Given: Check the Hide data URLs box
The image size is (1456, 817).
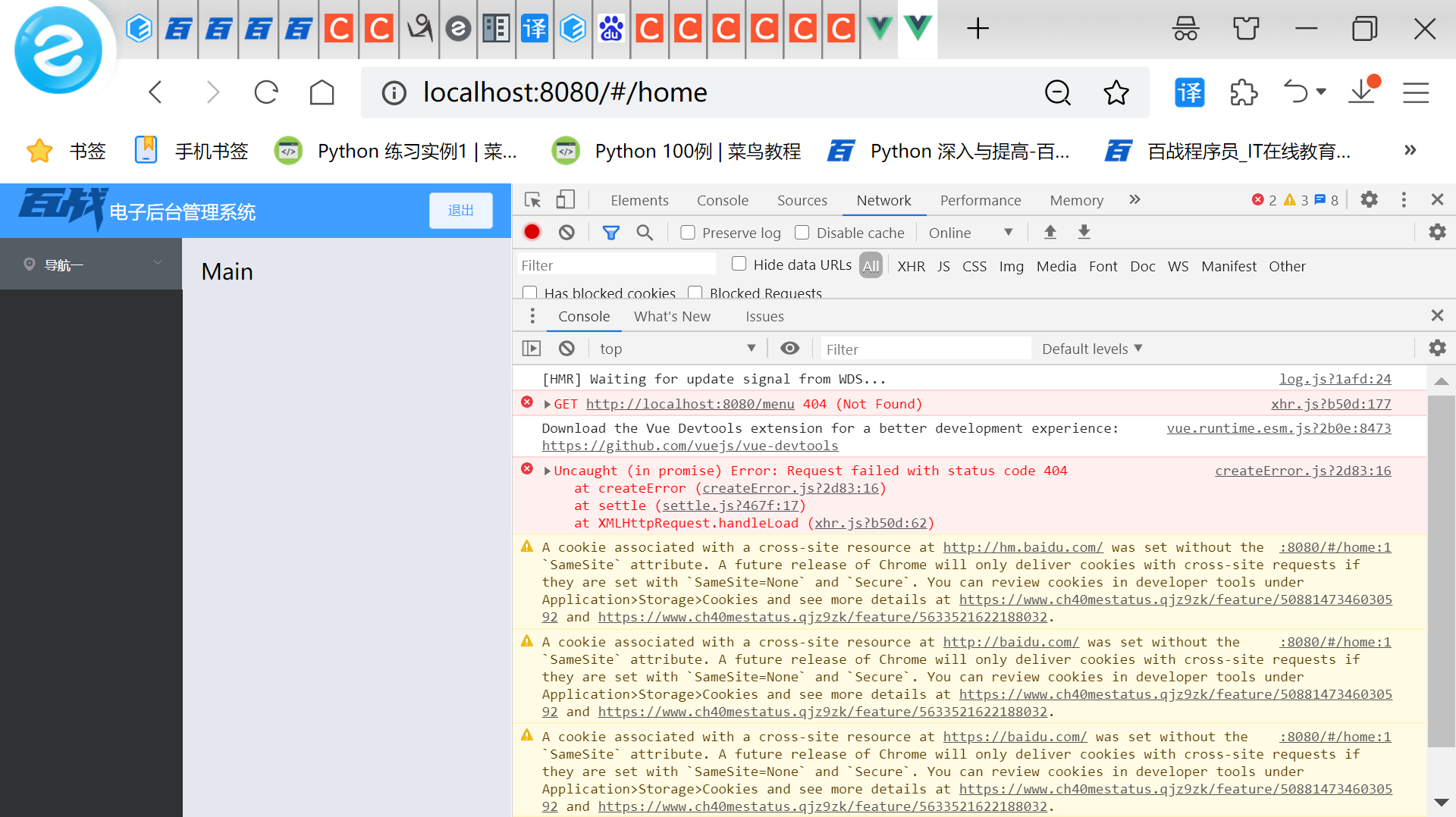Looking at the screenshot, I should (739, 264).
